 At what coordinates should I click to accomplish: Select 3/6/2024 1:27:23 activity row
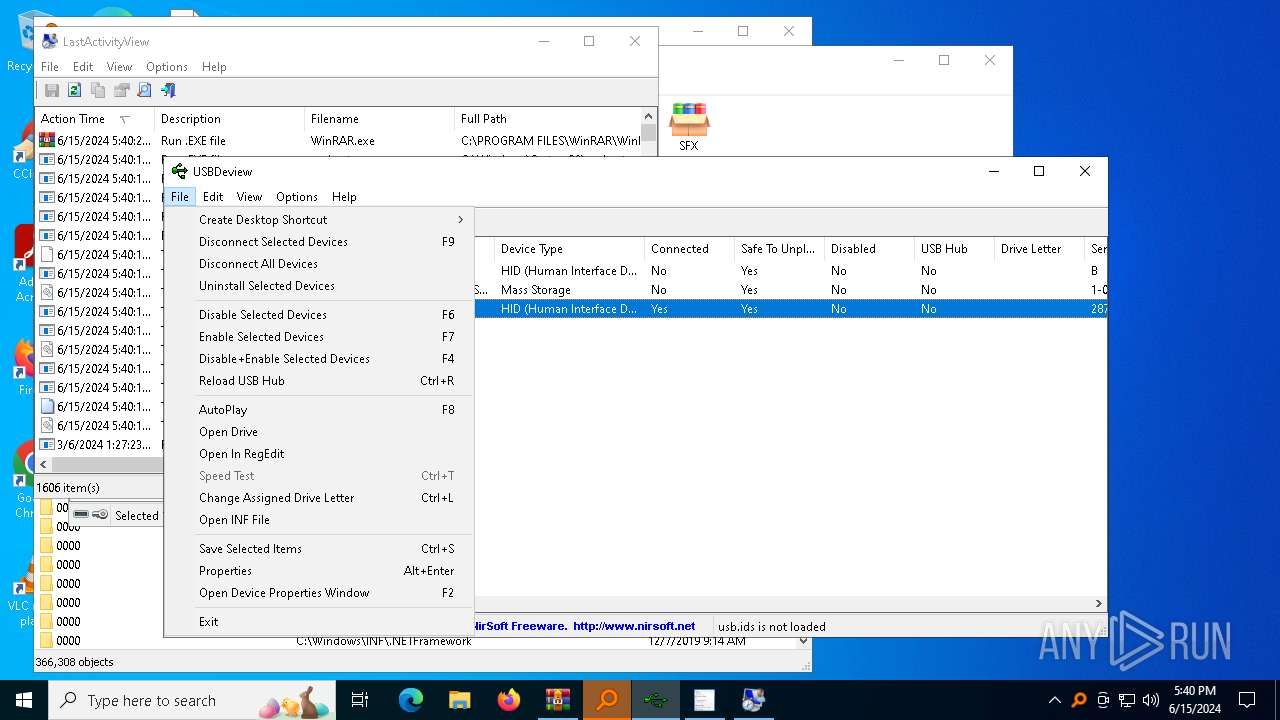point(98,445)
